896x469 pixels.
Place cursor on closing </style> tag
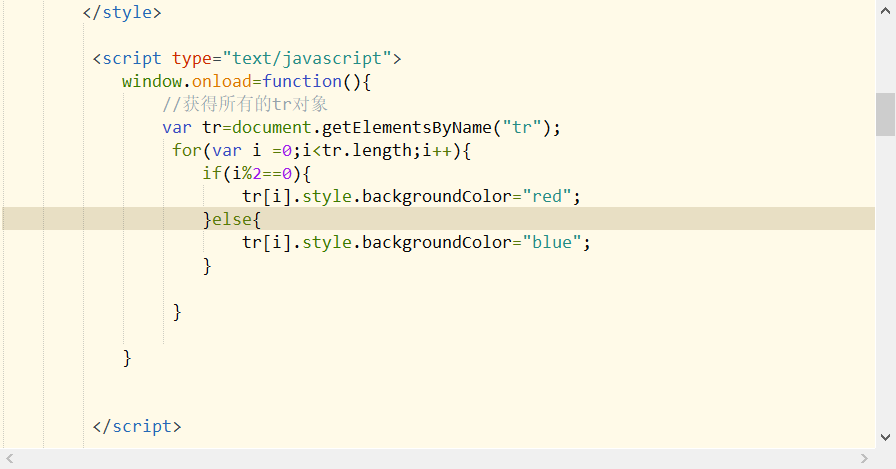pos(122,13)
